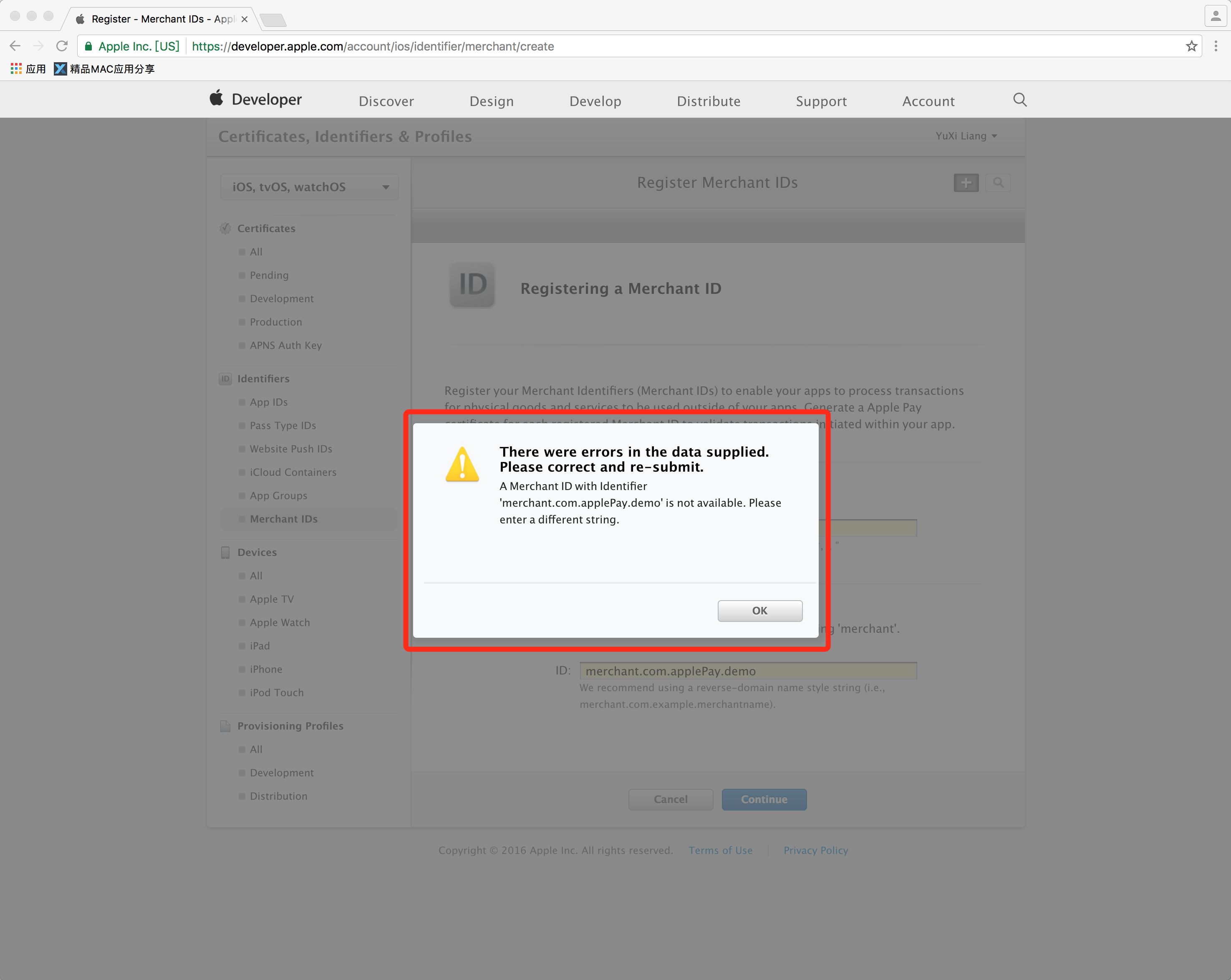Open the Account menu item
The height and width of the screenshot is (980, 1231).
click(x=928, y=101)
